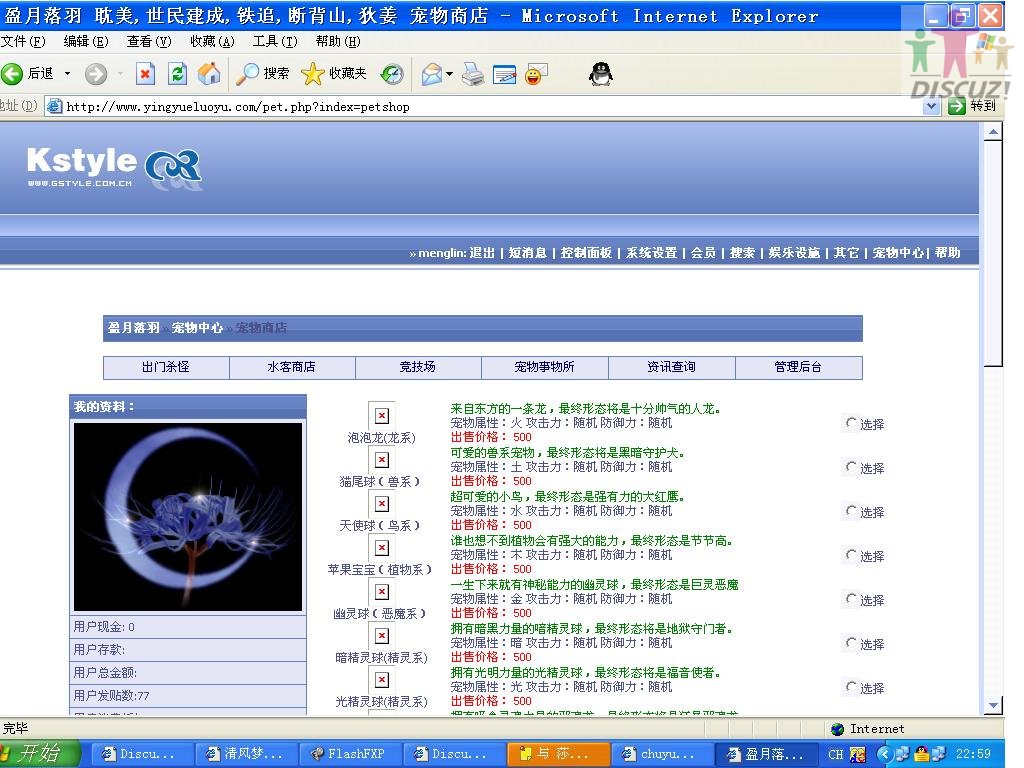This screenshot has height=768, width=1024.
Task: Open the Mail icon dropdown arrow
Action: tap(449, 74)
